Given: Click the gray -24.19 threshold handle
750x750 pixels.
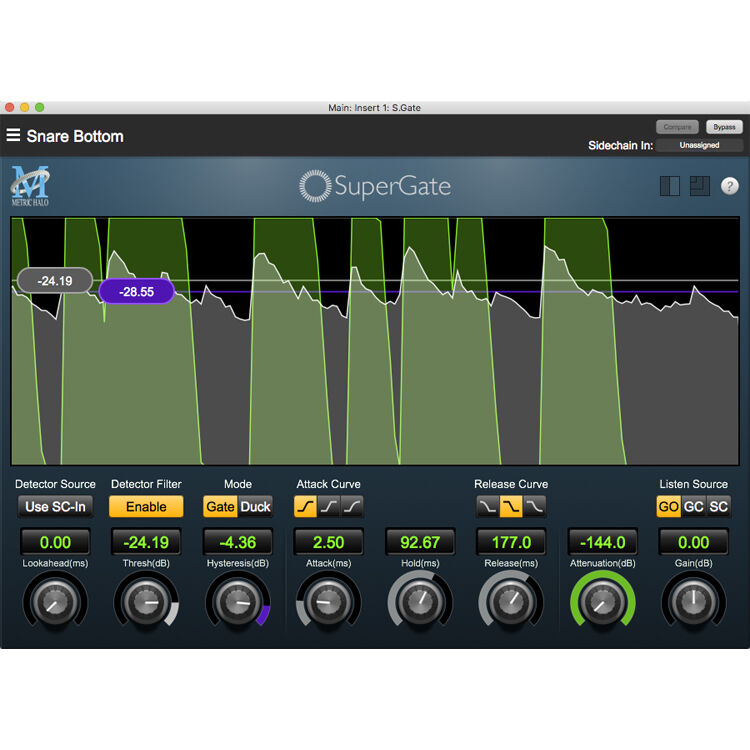Looking at the screenshot, I should 55,280.
